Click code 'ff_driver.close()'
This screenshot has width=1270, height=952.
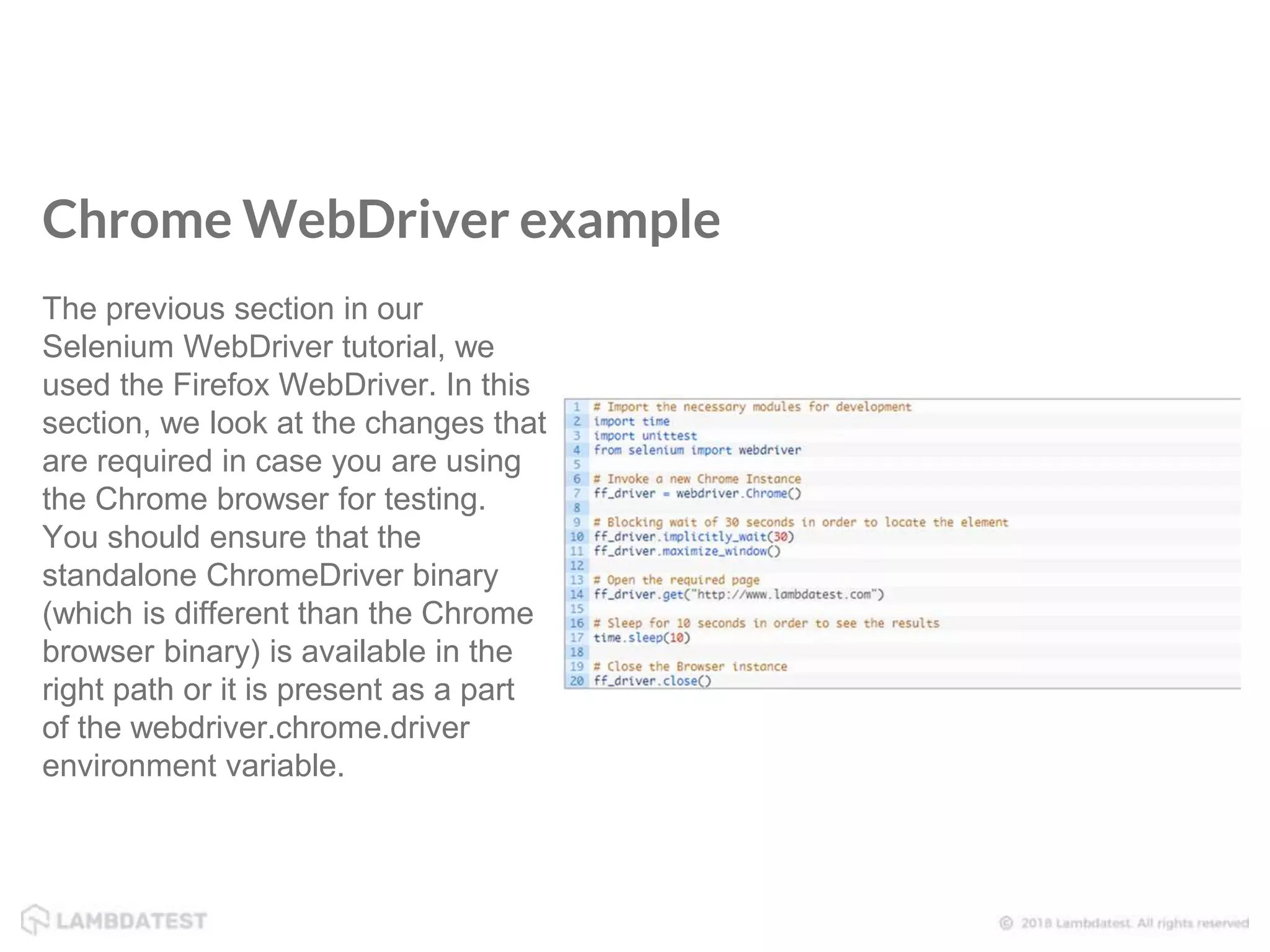point(652,681)
